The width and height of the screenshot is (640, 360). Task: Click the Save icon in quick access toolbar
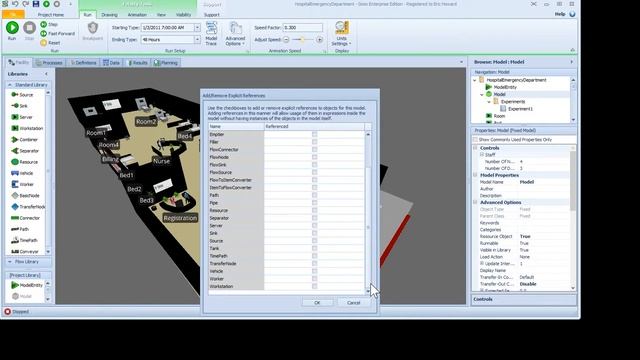coord(36,4)
